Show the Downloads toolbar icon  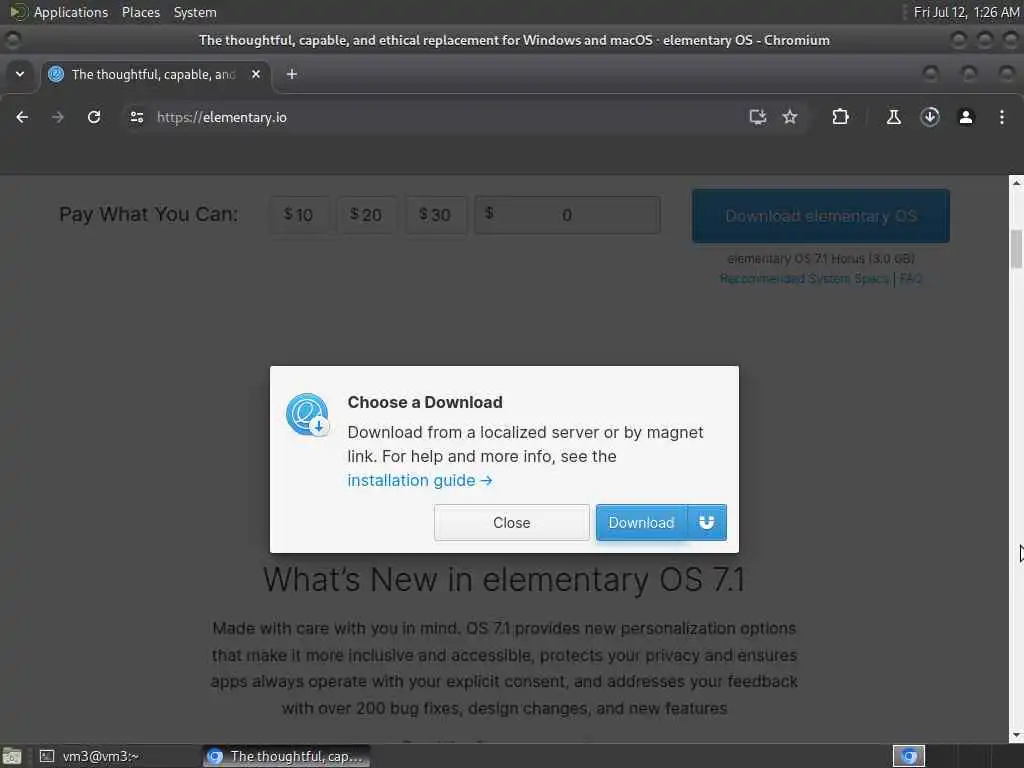(930, 117)
